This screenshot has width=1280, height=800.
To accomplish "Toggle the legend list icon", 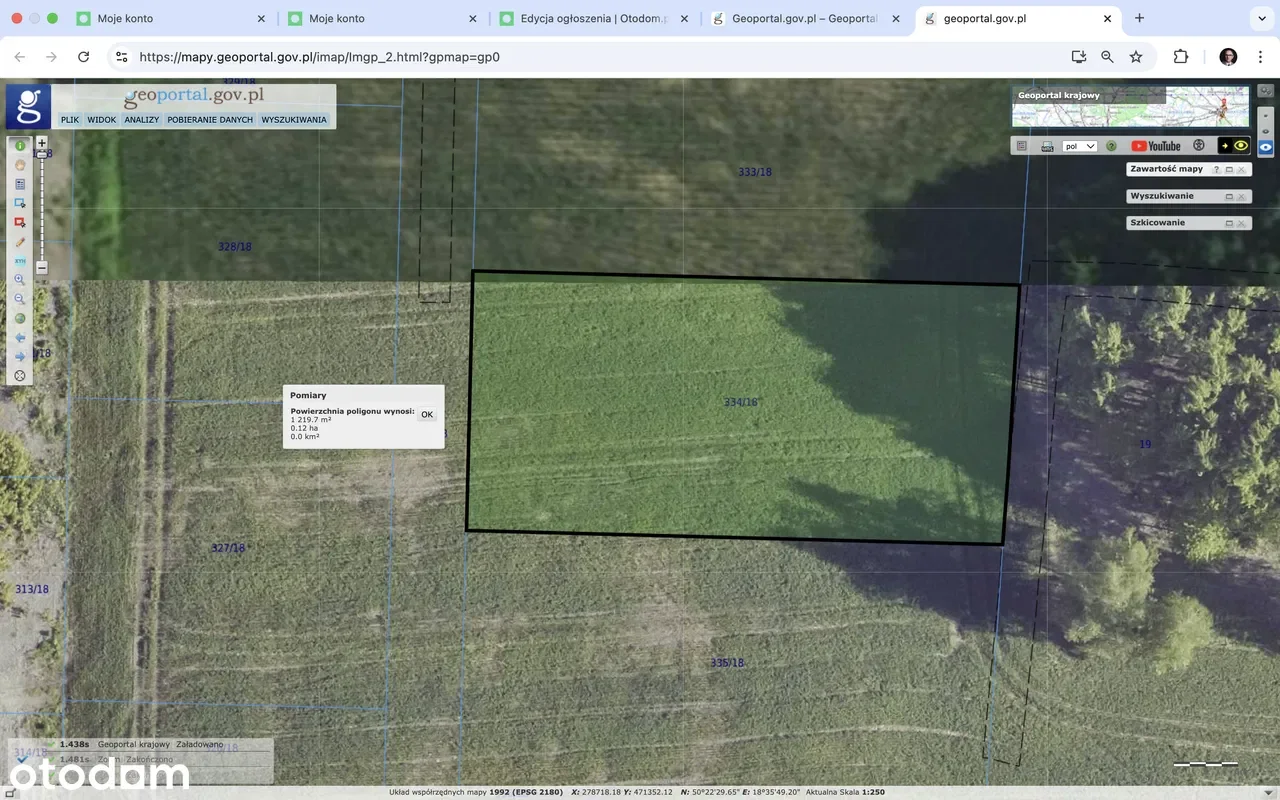I will click(x=1022, y=146).
